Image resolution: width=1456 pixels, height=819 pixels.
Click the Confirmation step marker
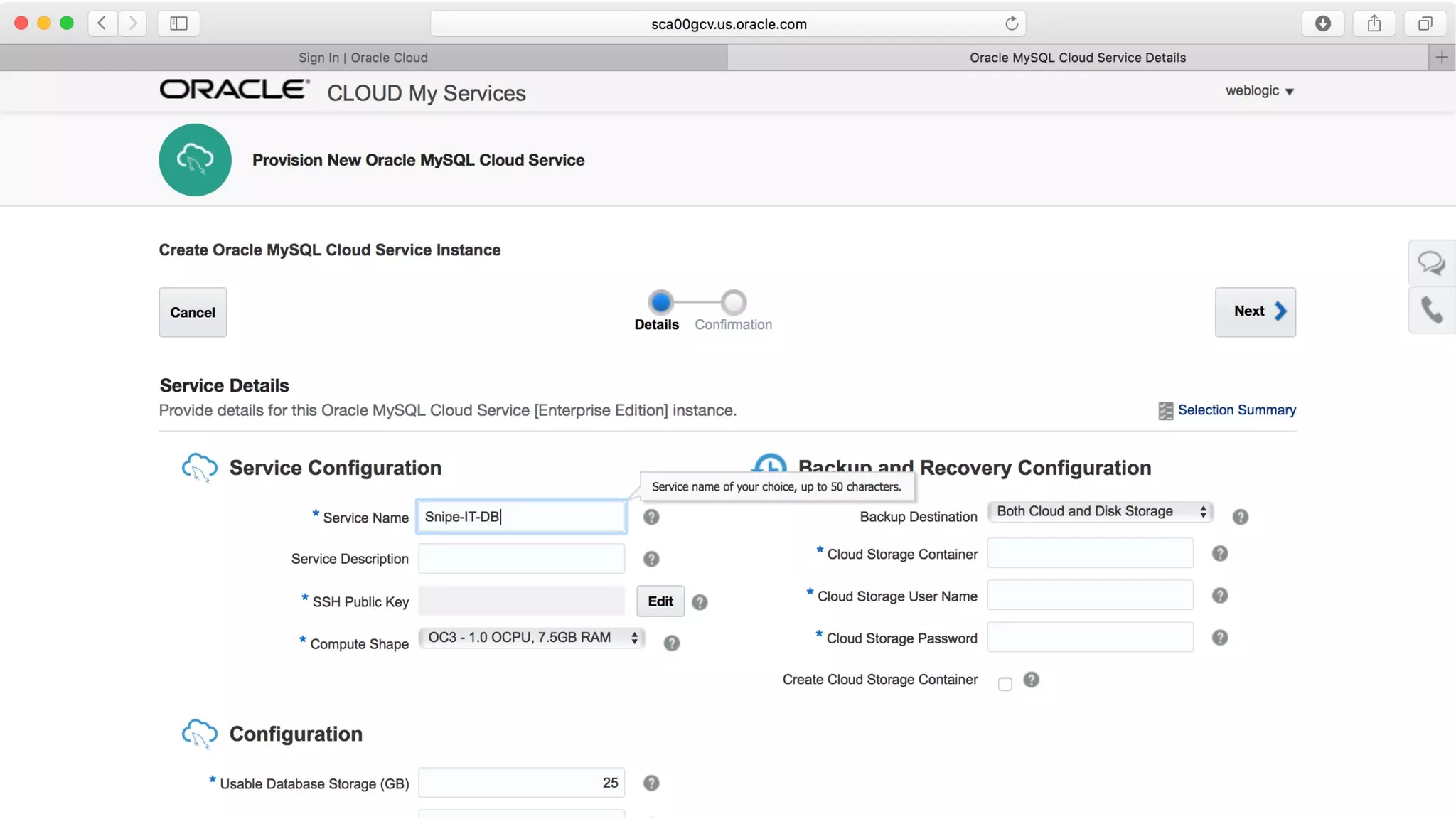coord(733,303)
